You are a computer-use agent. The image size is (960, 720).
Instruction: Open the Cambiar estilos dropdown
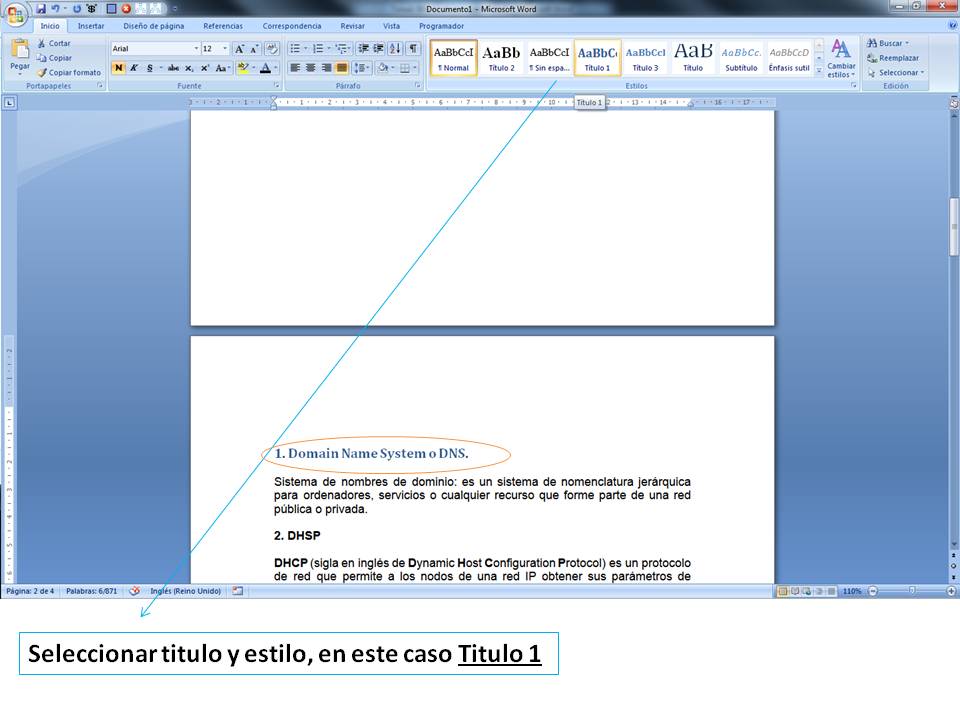pos(842,60)
